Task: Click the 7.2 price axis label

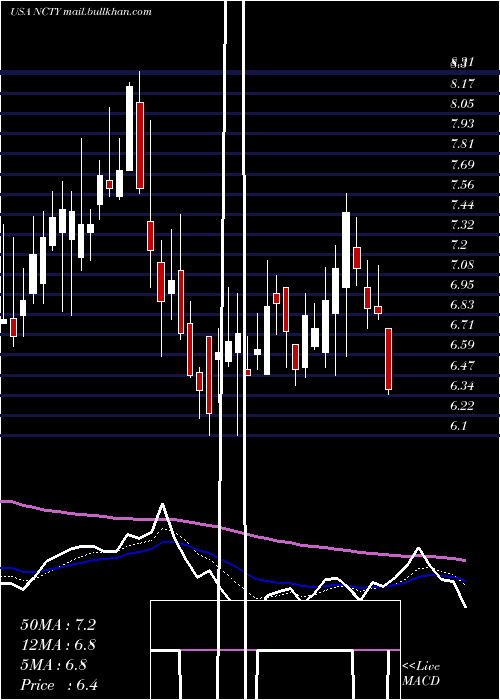Action: pos(458,245)
